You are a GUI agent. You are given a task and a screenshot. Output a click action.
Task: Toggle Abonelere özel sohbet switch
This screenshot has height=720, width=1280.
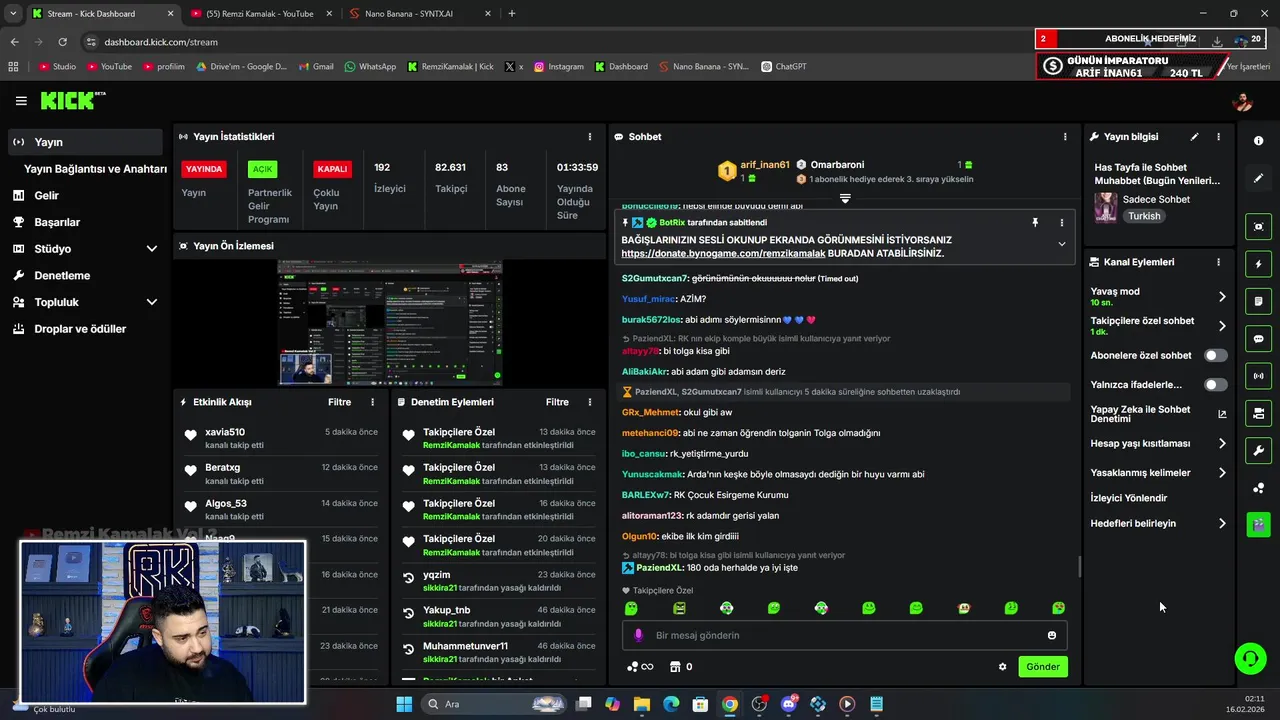[1215, 355]
